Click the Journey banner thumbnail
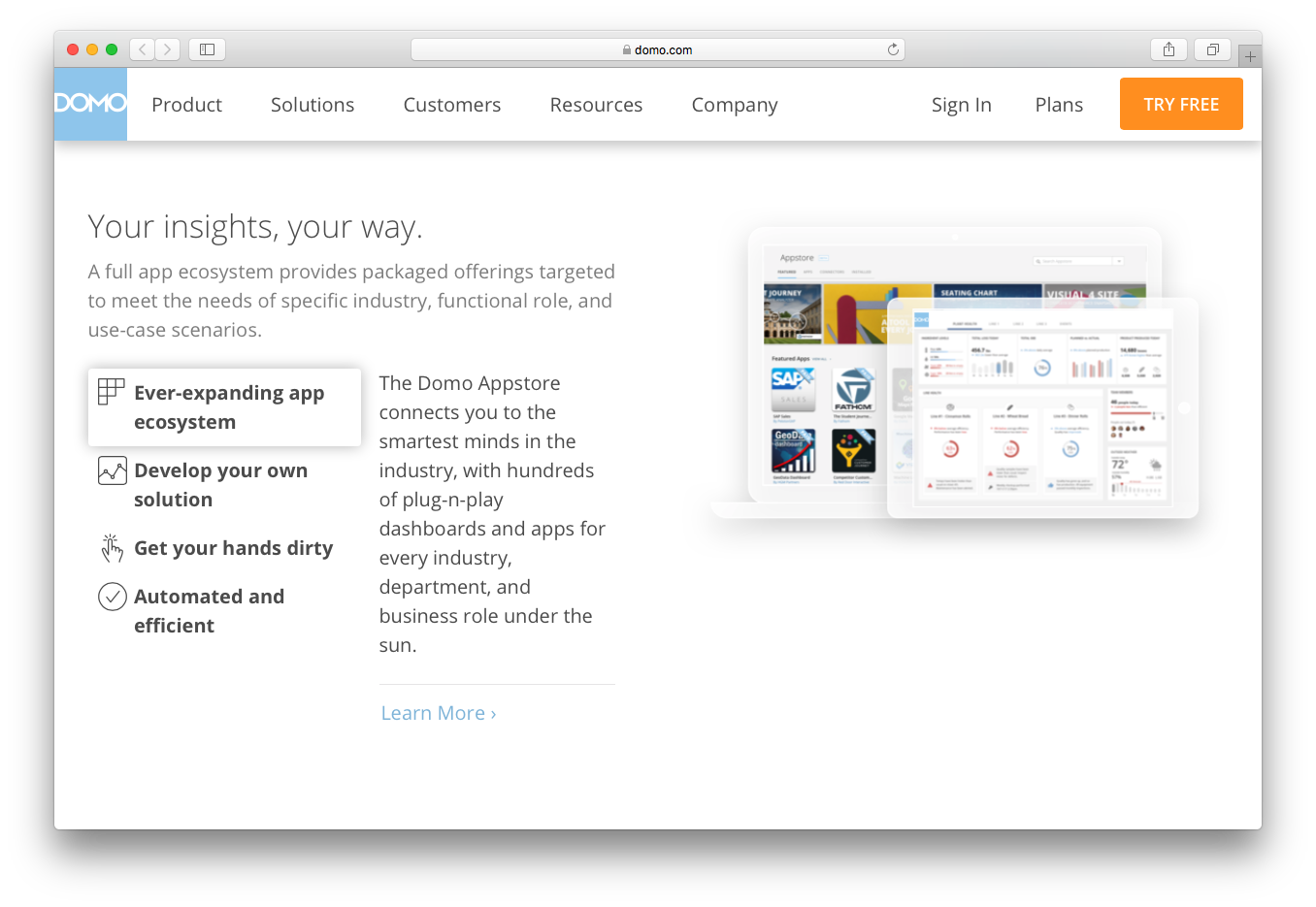1316x907 pixels. pos(793,314)
